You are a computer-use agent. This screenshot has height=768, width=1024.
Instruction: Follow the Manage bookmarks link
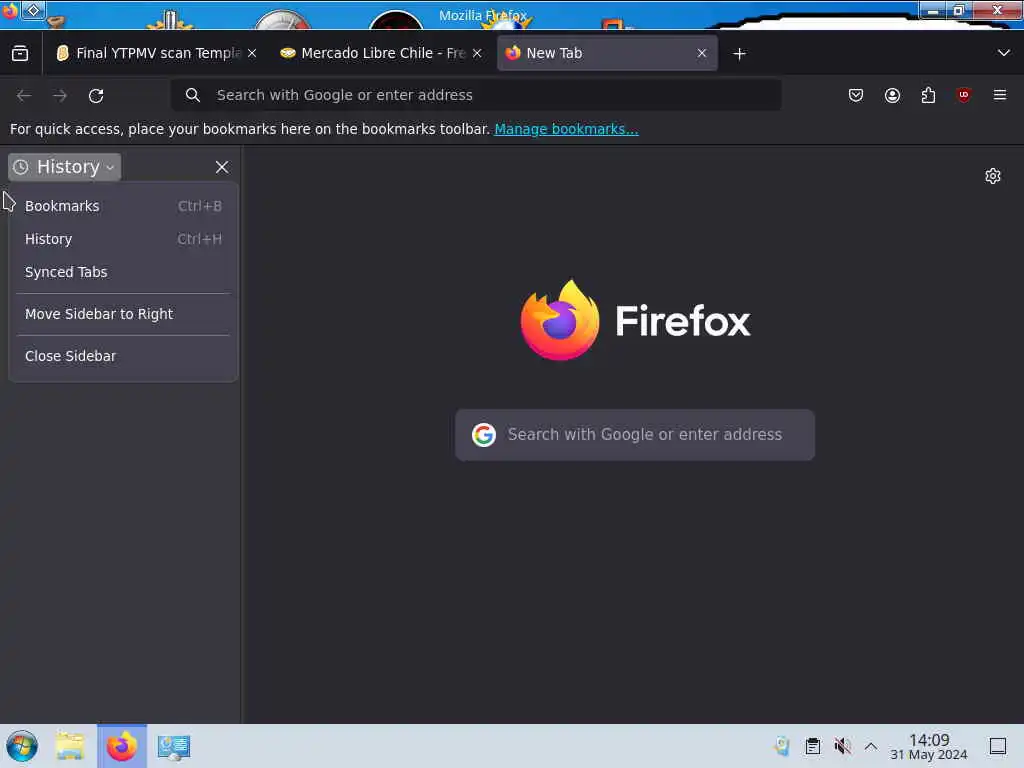[566, 129]
